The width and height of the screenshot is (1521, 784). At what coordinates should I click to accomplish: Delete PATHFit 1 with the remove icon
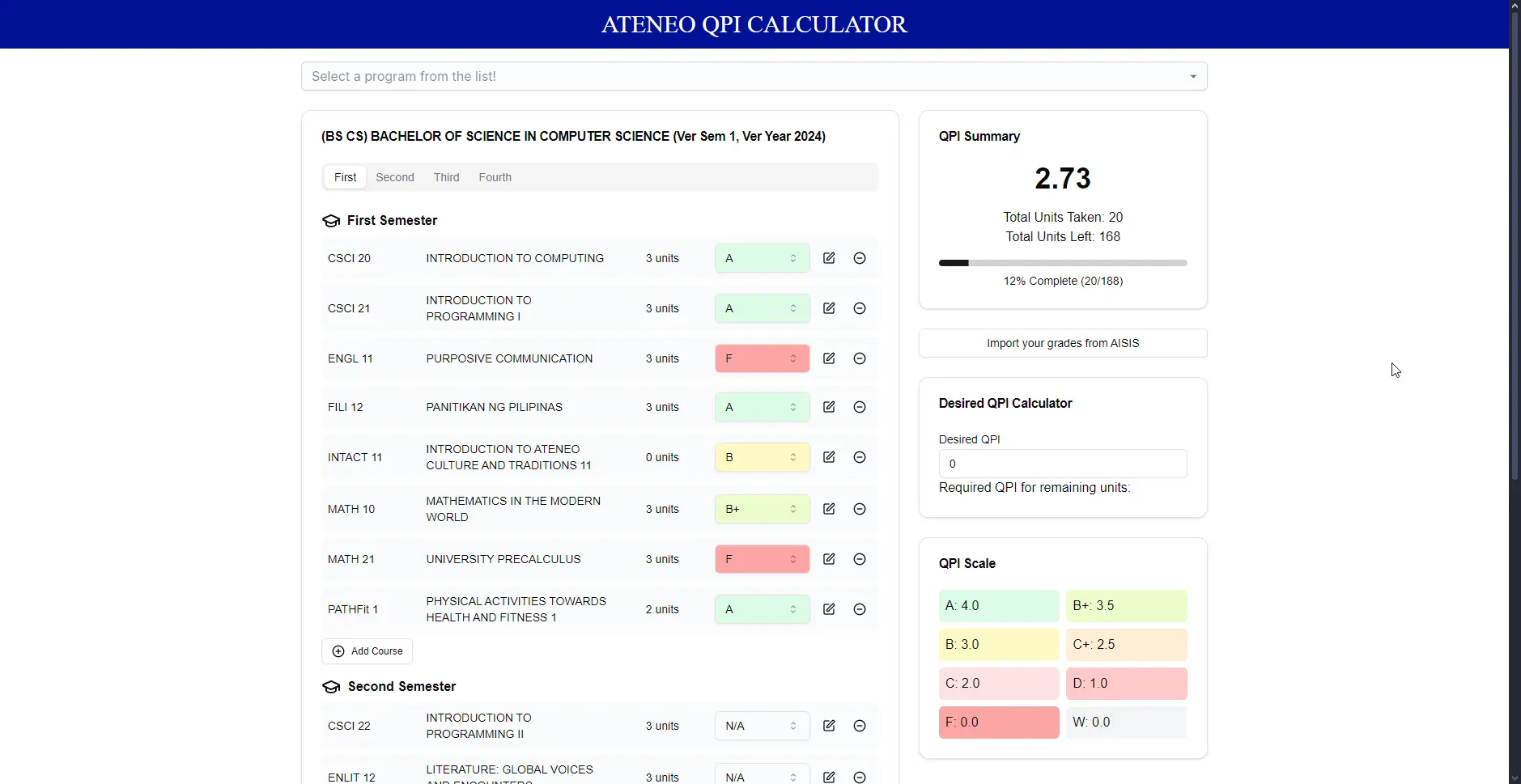click(x=860, y=608)
